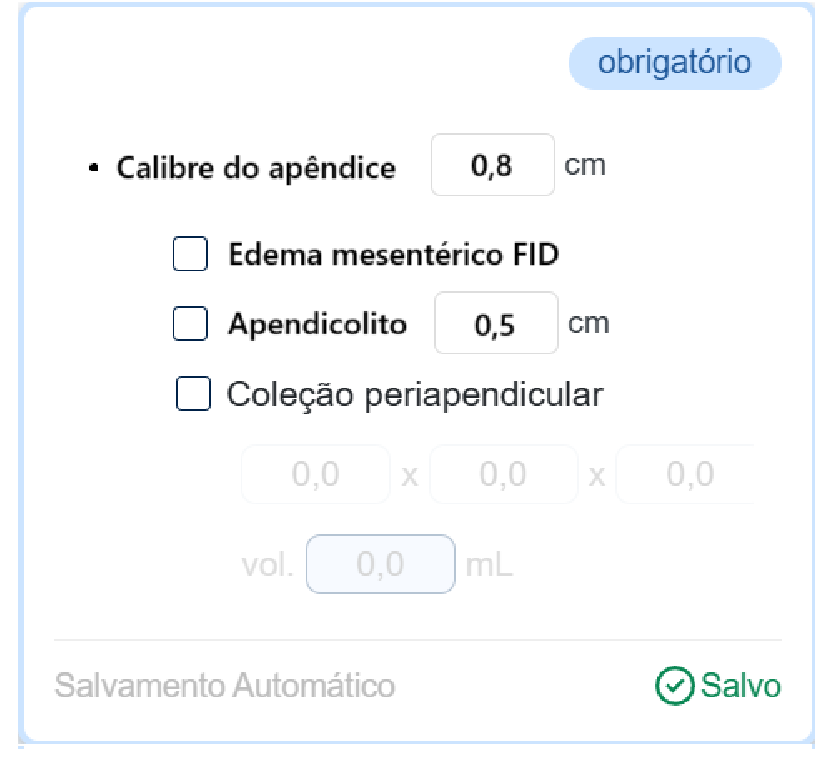Viewport: 833px width, 760px height.
Task: Click the cm unit beside Calibre field
Action: pyautogui.click(x=585, y=165)
